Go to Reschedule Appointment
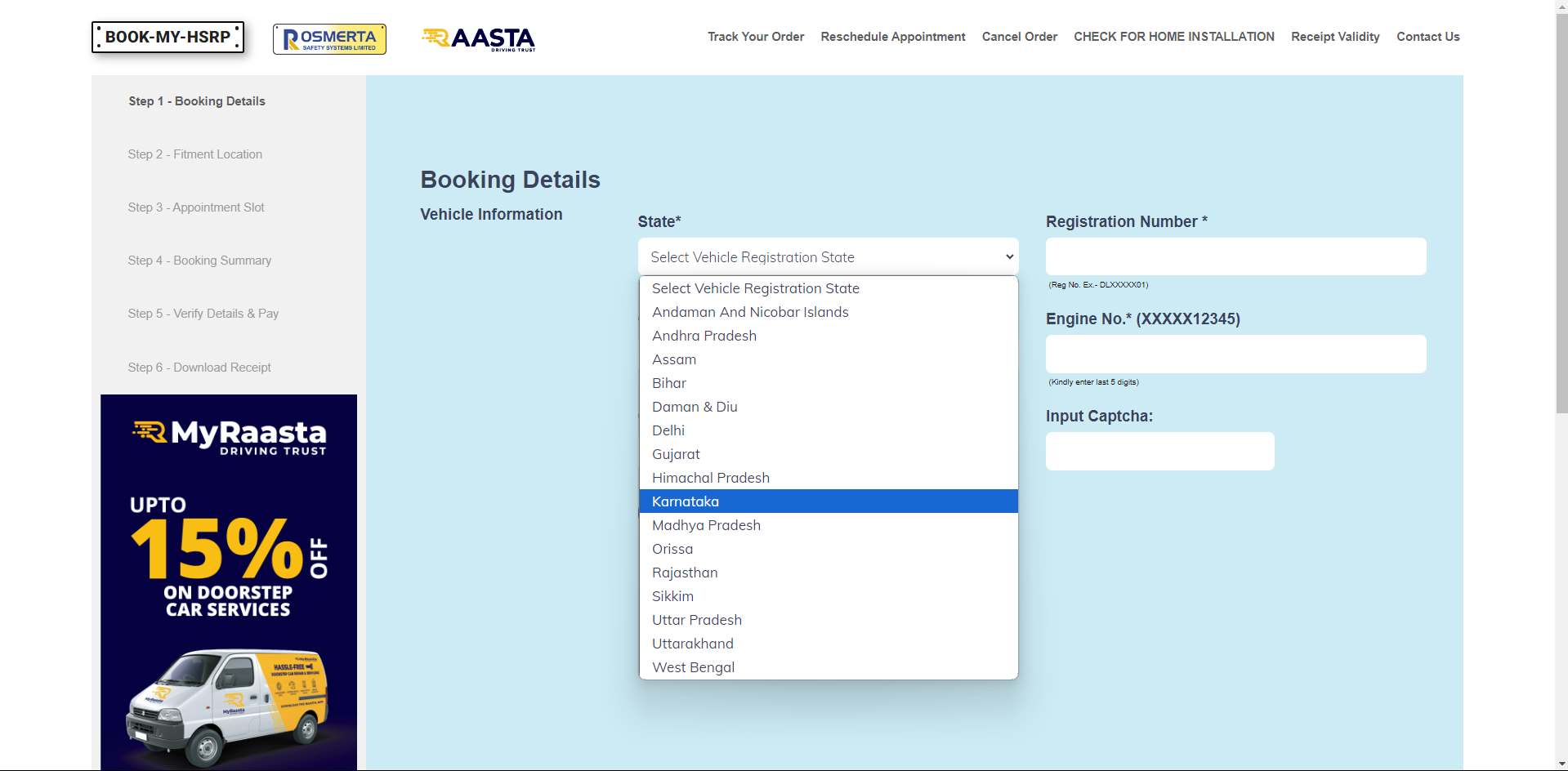The width and height of the screenshot is (1568, 771). pos(892,37)
